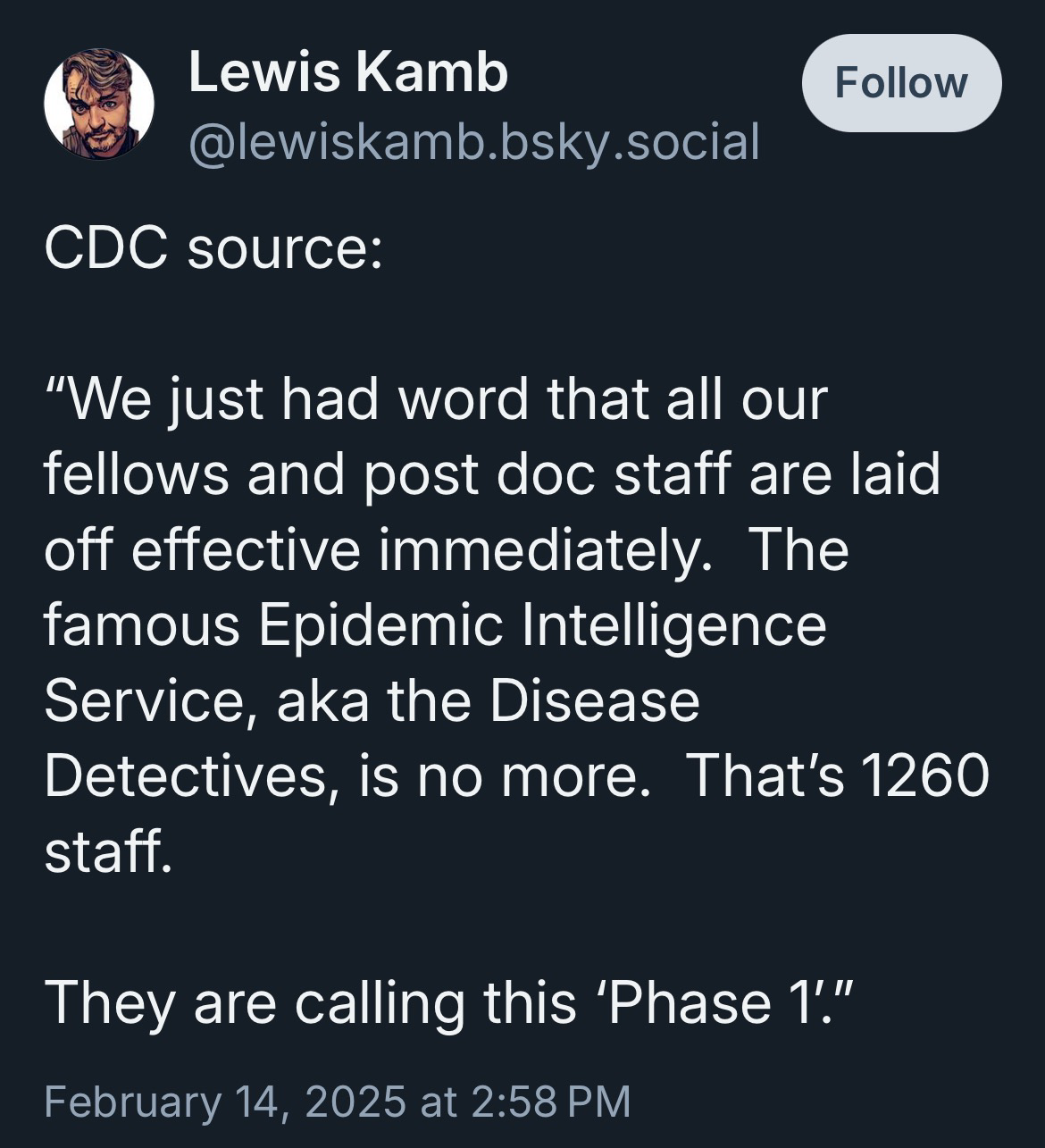Click the "2:58 PM" time text
This screenshot has height=1148, width=1045.
pos(550,1101)
